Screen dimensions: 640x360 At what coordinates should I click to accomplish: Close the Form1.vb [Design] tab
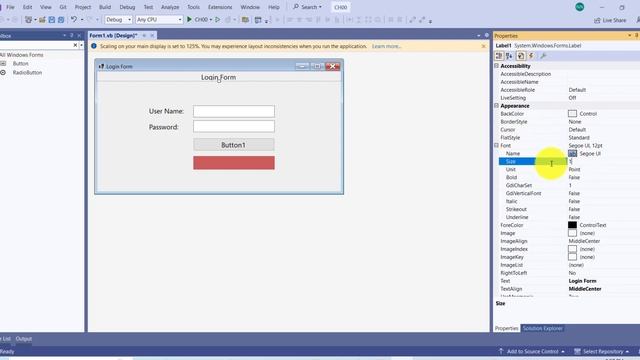(x=152, y=36)
